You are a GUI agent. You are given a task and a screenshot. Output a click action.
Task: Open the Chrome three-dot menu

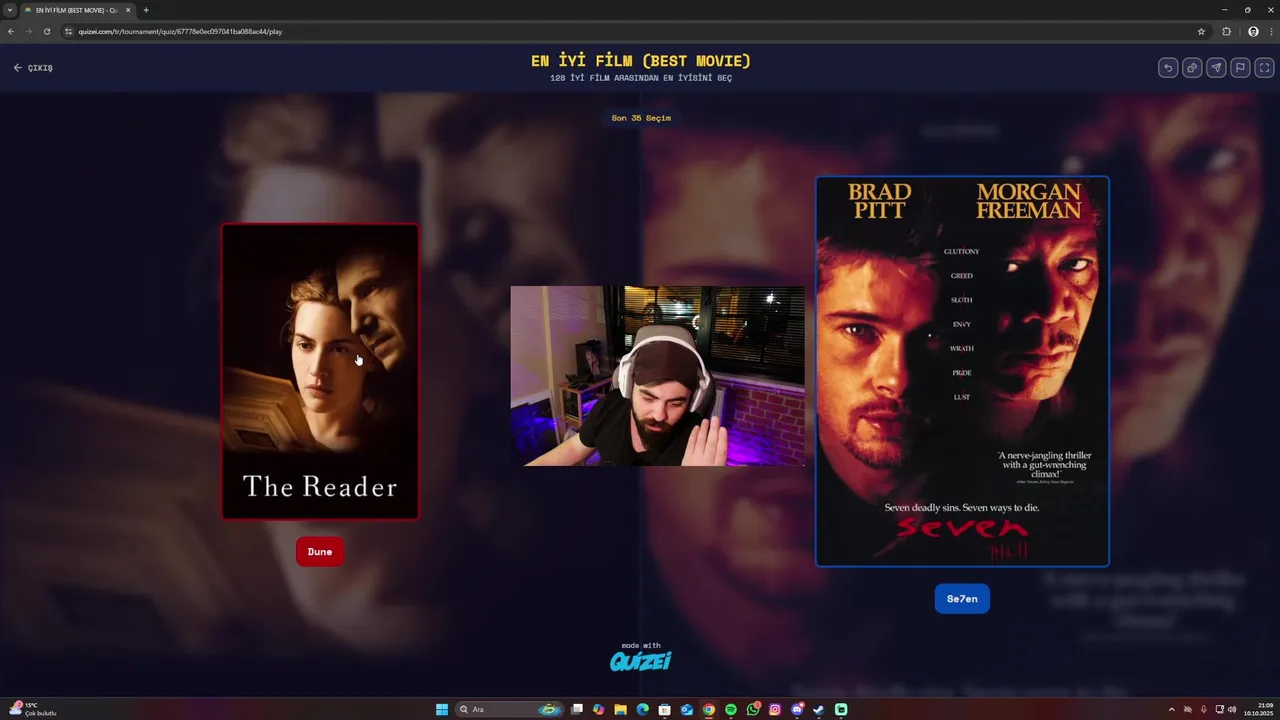[x=1270, y=31]
